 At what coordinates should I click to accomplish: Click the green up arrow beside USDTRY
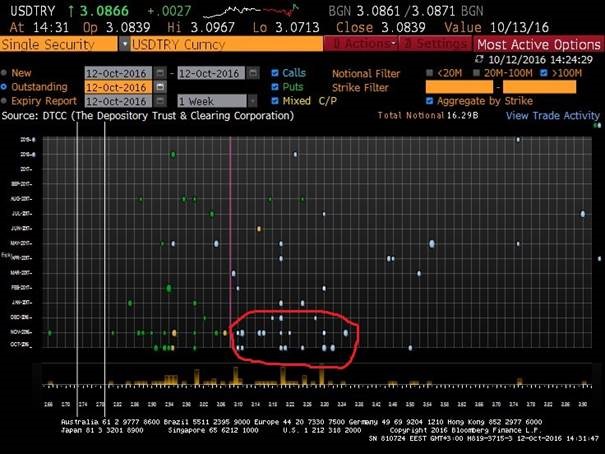click(x=71, y=11)
